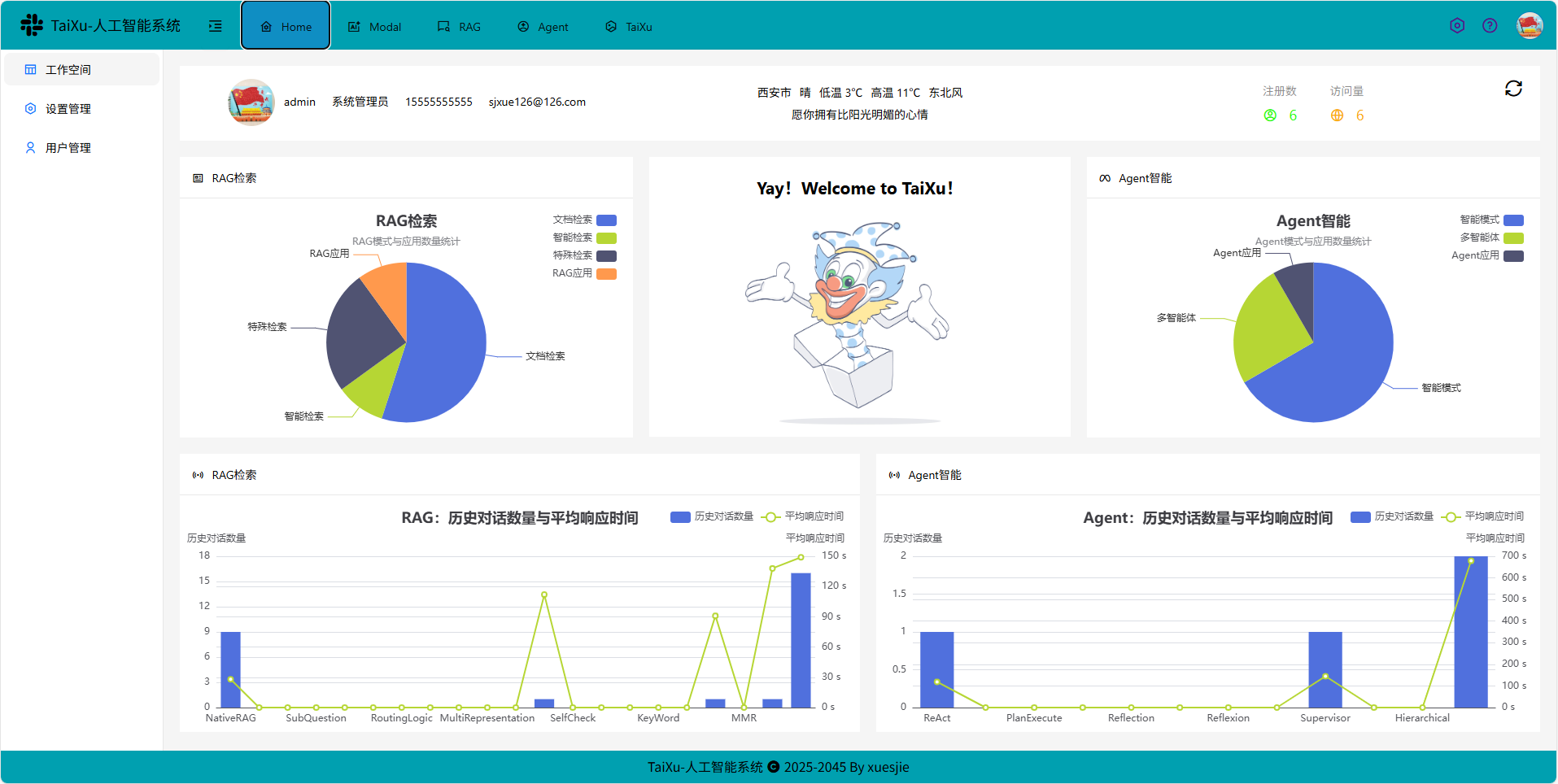Click the help question-mark icon

coord(1490,25)
